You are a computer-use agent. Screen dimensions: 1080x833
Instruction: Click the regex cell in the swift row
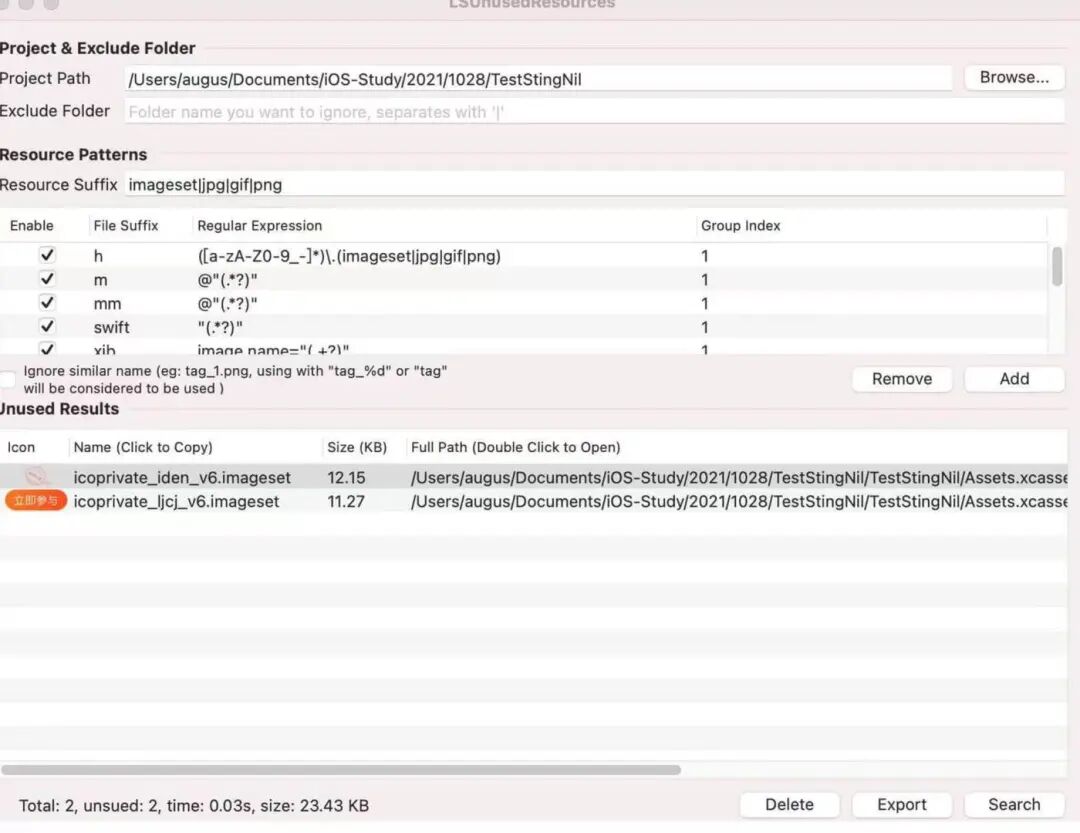point(220,327)
